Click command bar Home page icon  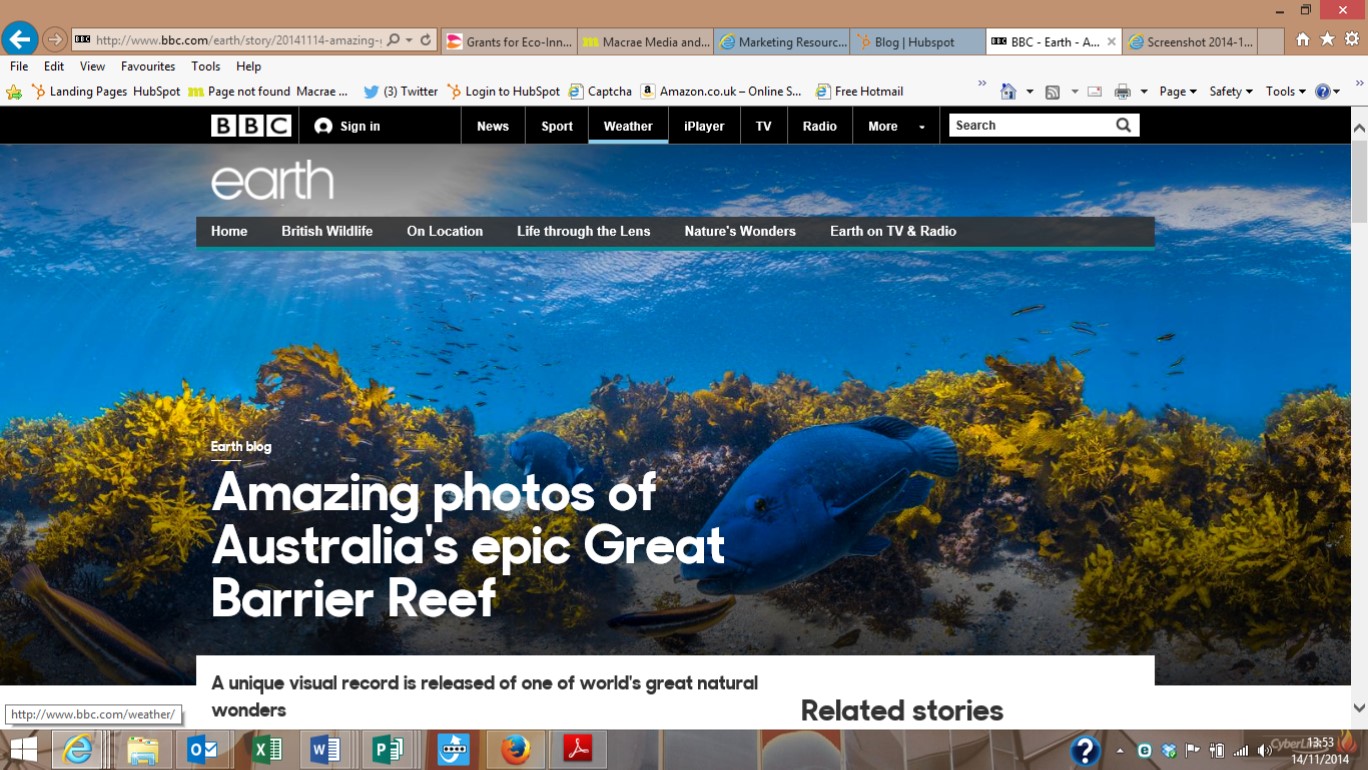pos(1008,91)
